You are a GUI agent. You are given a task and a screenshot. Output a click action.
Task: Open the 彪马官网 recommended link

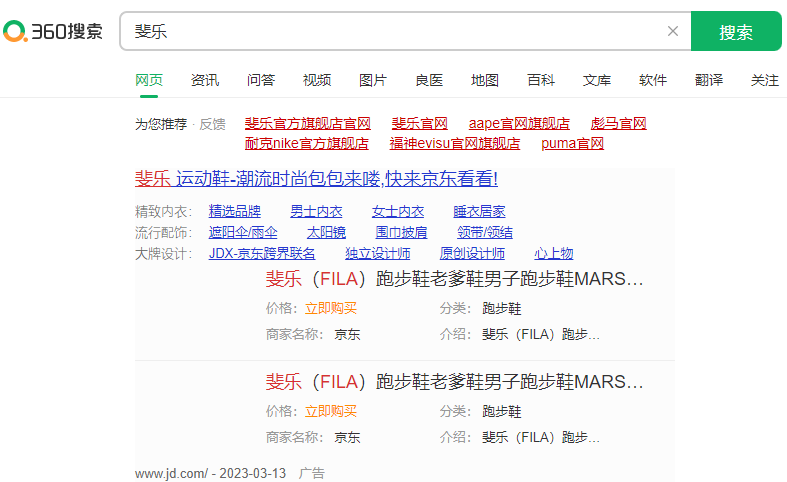(618, 124)
